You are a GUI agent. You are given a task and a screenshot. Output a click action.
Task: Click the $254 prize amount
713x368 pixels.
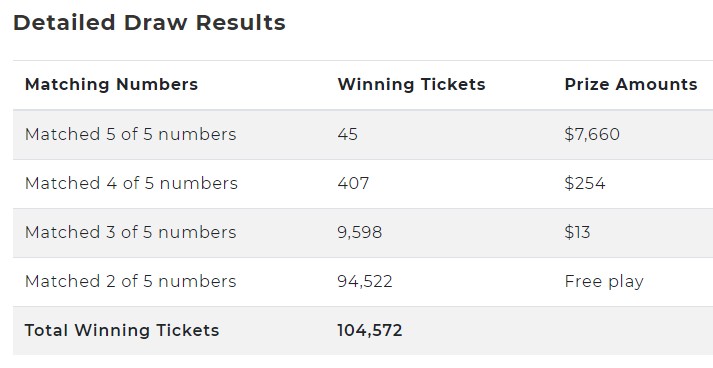tap(585, 183)
